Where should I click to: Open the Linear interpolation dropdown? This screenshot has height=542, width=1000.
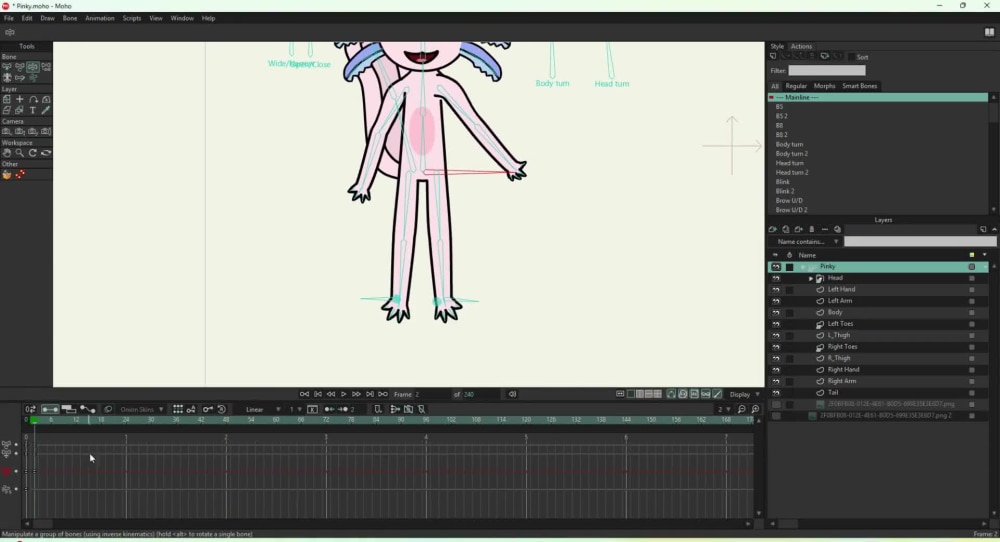(263, 409)
